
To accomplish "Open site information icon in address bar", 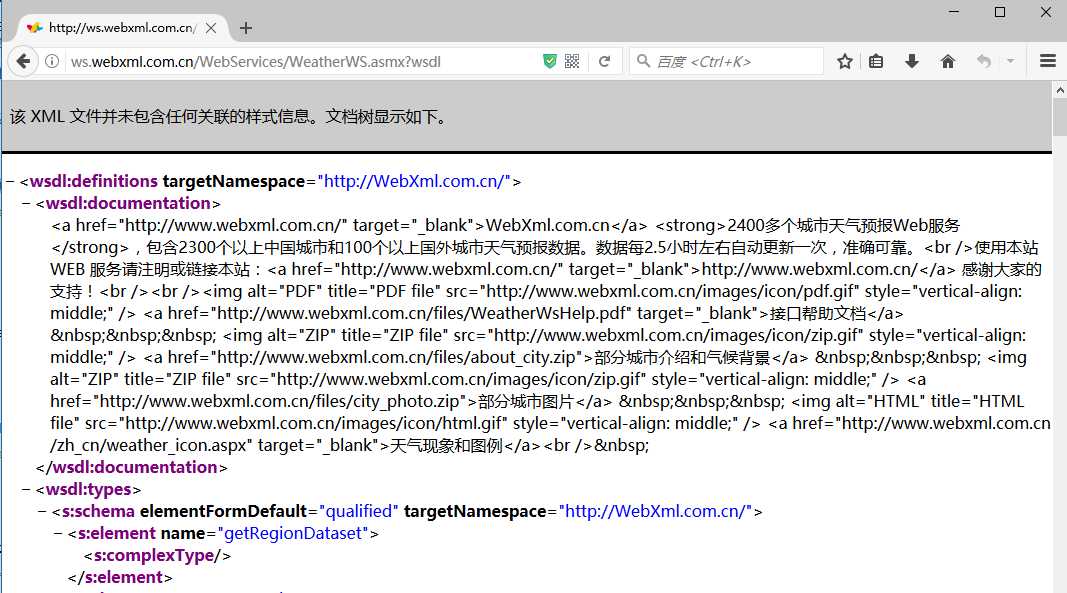I will (x=52, y=62).
